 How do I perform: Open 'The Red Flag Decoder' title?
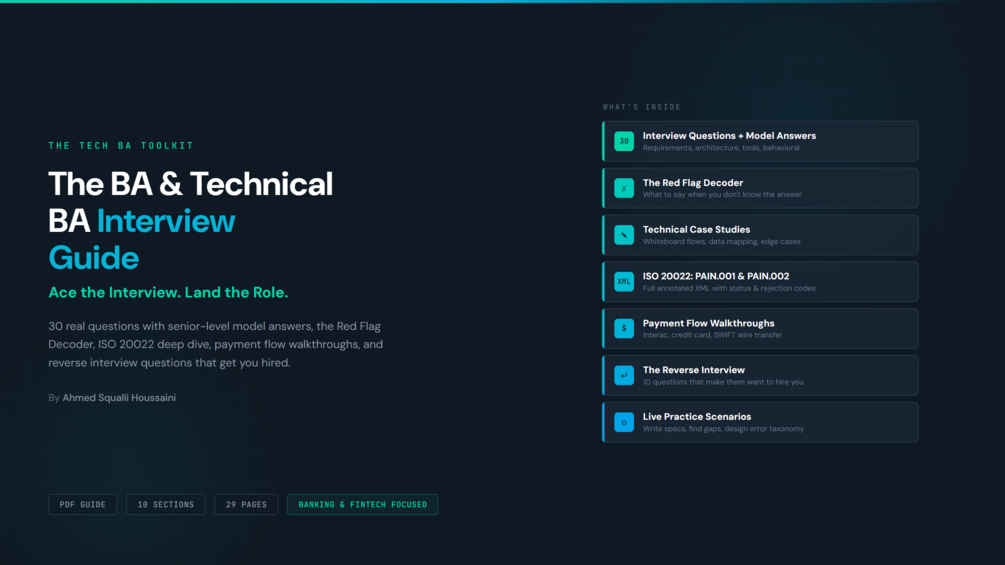[x=693, y=183]
